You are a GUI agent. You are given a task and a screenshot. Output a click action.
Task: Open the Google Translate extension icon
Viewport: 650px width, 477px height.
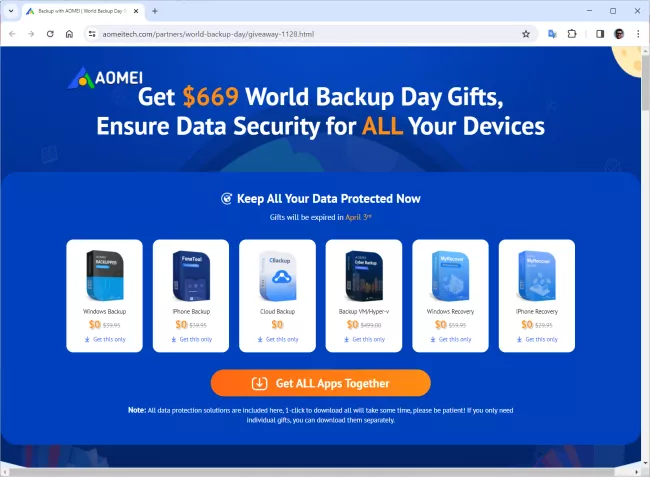(552, 34)
